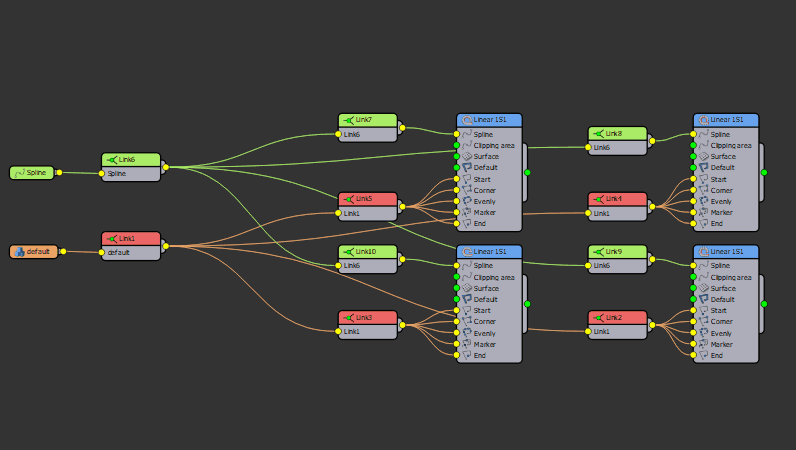This screenshot has height=450, width=796.
Task: Click the default input port on Link1 node
Action: (101, 252)
